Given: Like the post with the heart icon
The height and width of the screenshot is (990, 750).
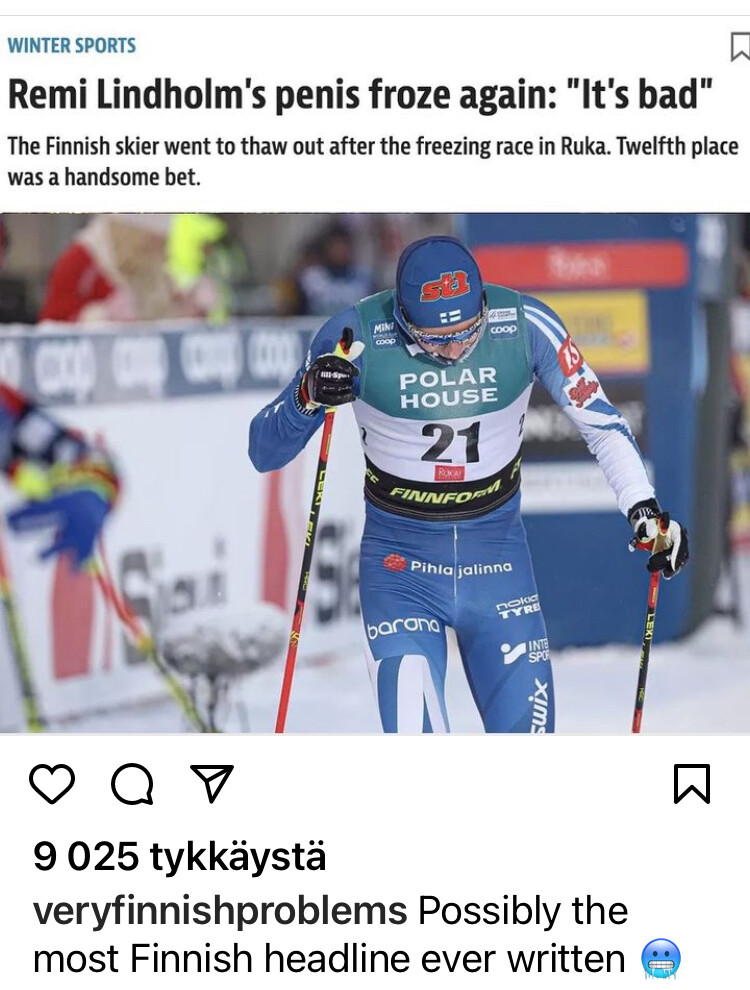Looking at the screenshot, I should click(52, 784).
